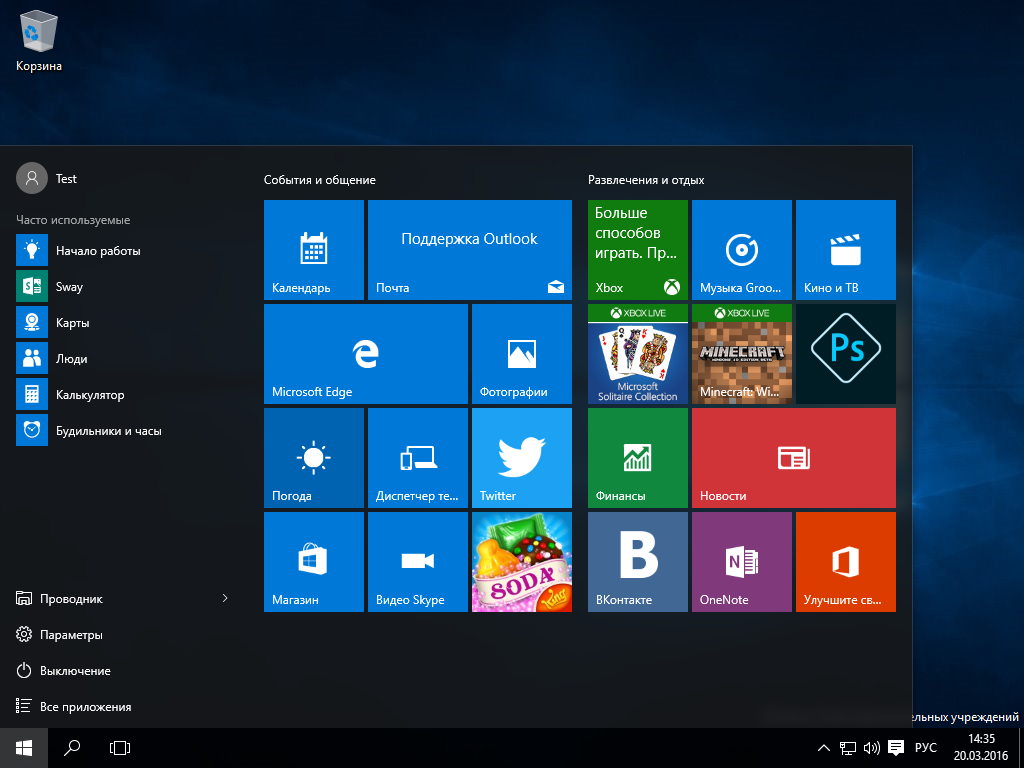Click the Task View taskbar button
1024x768 pixels.
[x=120, y=747]
